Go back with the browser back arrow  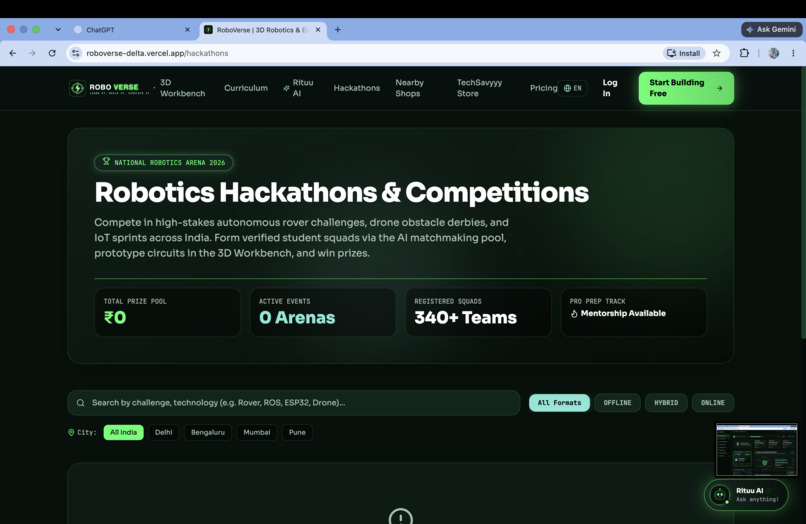pos(13,53)
